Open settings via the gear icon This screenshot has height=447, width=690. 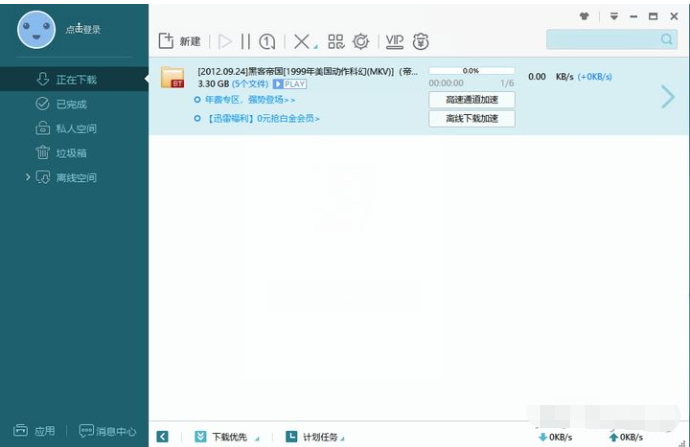pos(361,41)
